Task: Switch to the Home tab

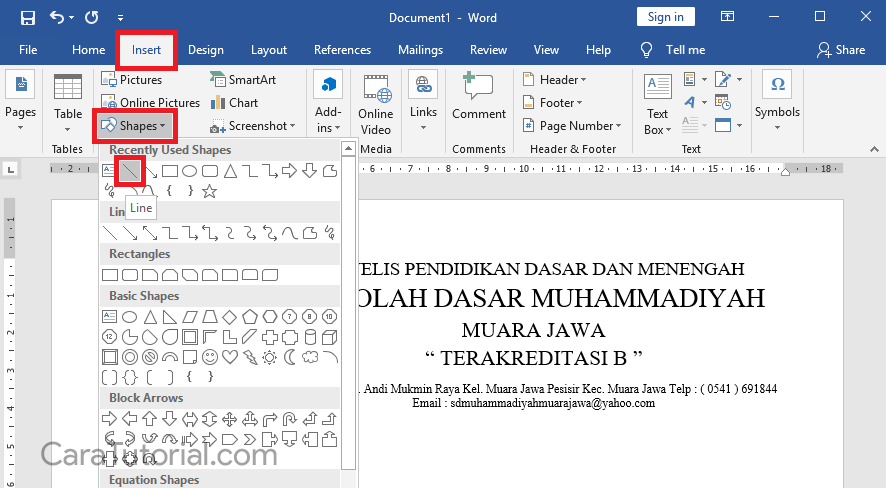Action: (89, 50)
